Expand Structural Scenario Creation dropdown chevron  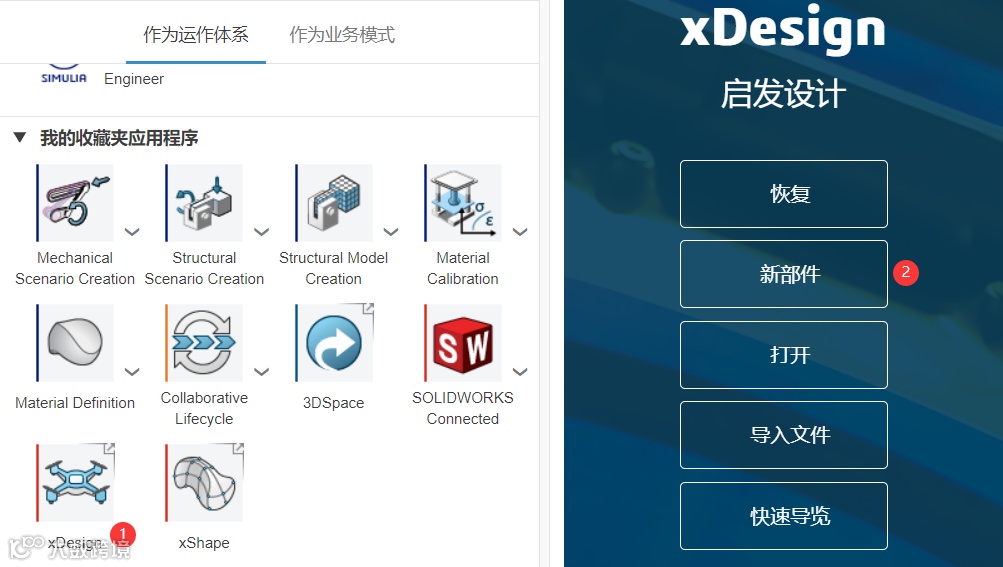261,232
